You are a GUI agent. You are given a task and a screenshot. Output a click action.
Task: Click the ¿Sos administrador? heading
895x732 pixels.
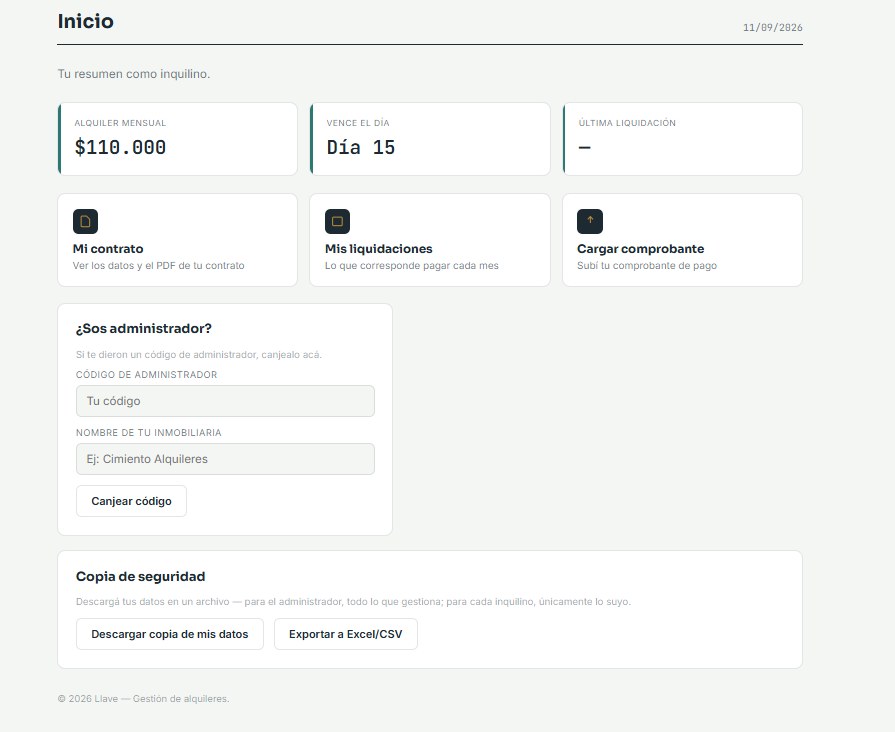pyautogui.click(x=144, y=328)
